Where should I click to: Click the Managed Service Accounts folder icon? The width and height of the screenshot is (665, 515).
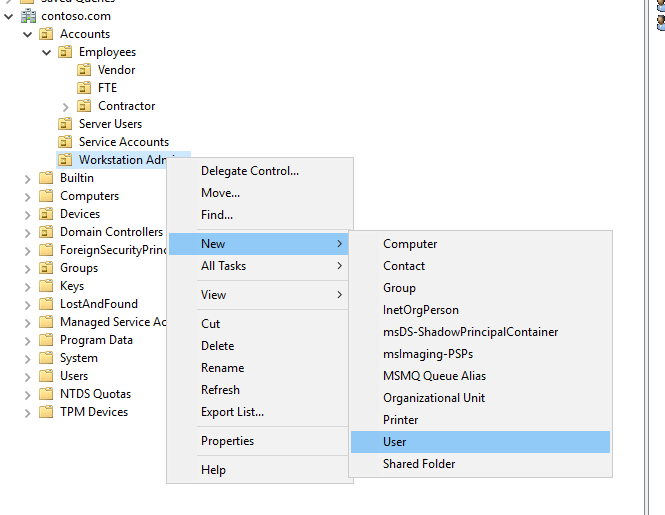pos(46,322)
